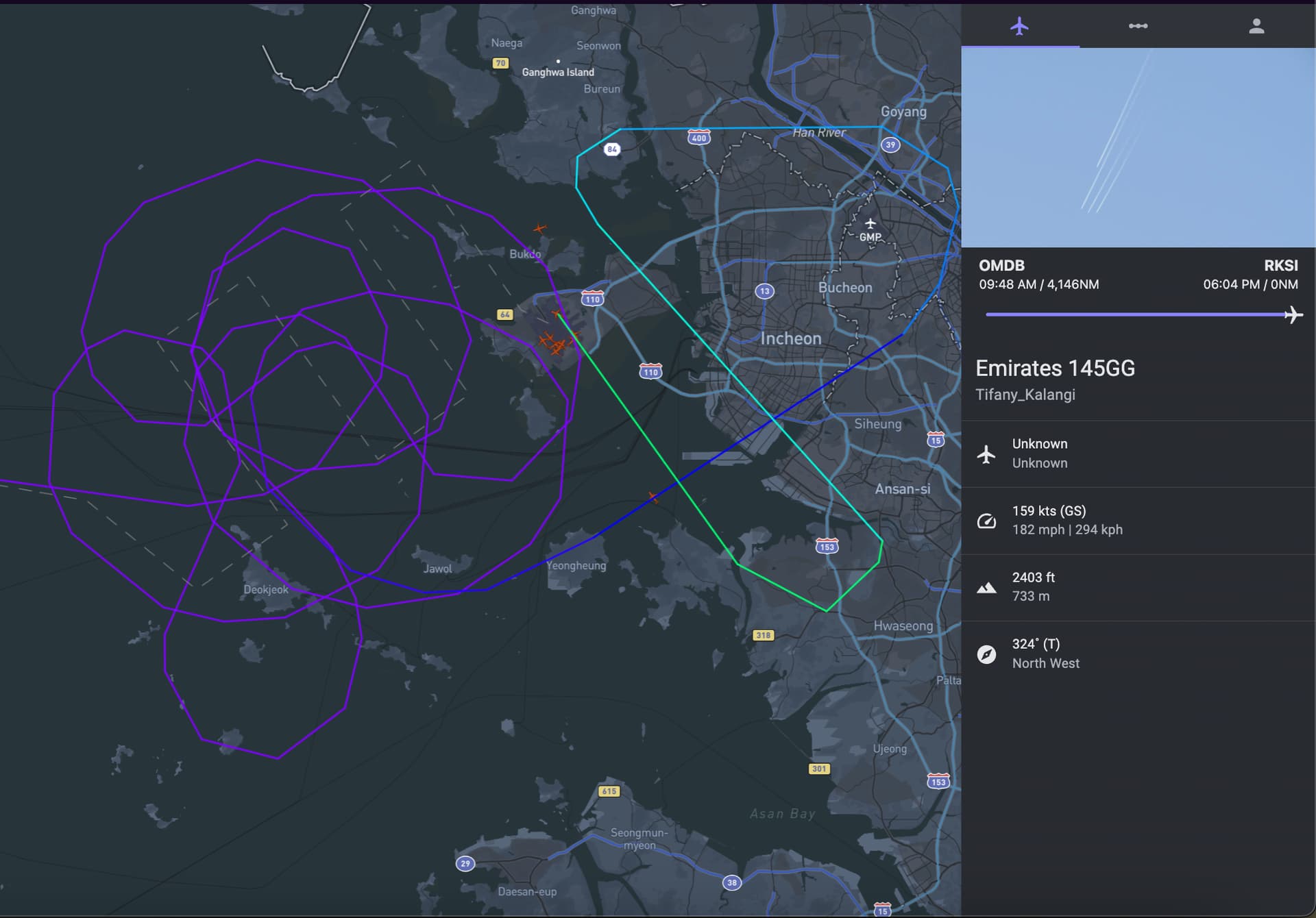Click the flight progress bar

1134,314
